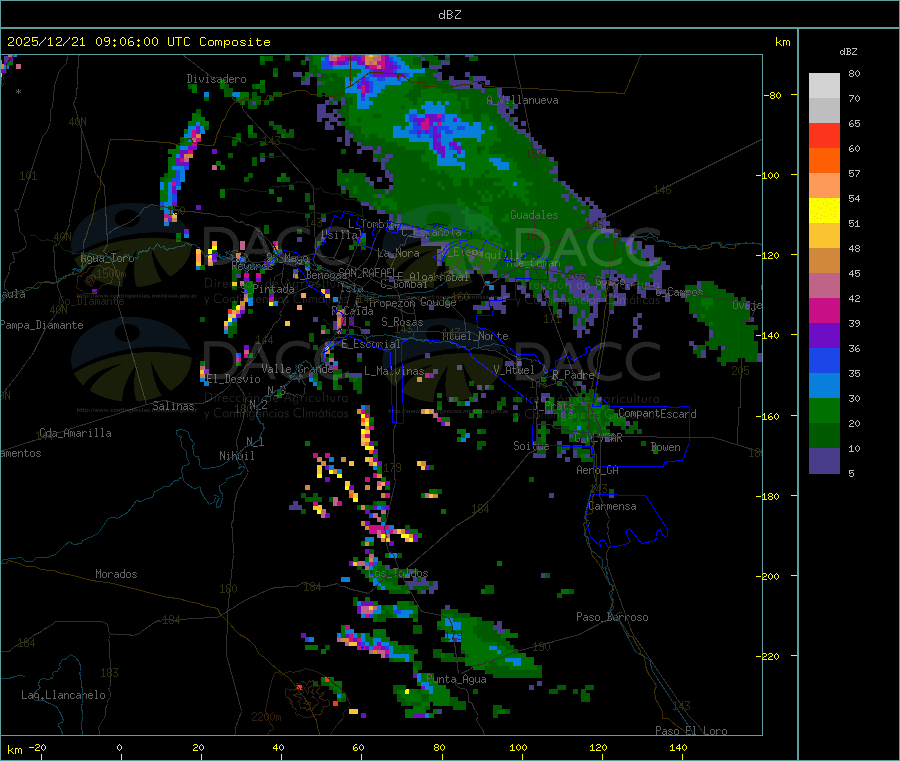Image resolution: width=900 pixels, height=761 pixels.
Task: Click the Guadales map label
Action: click(x=534, y=215)
